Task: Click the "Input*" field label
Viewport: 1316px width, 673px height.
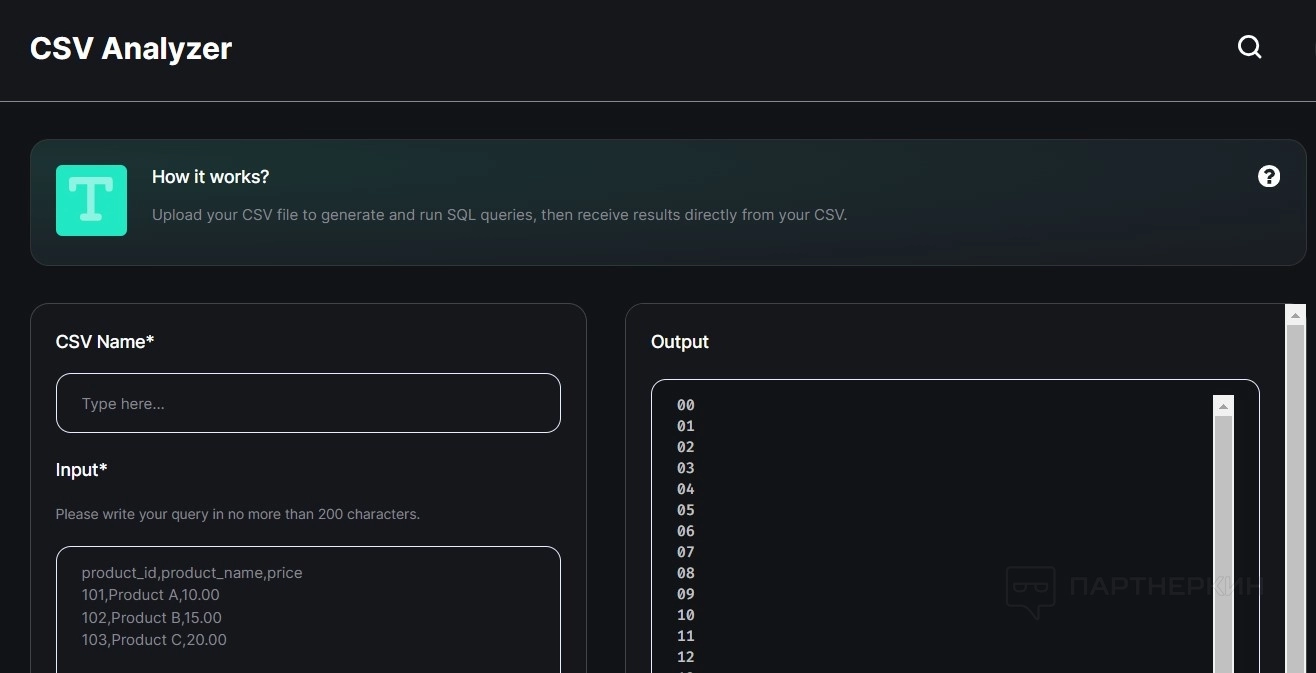Action: (81, 470)
